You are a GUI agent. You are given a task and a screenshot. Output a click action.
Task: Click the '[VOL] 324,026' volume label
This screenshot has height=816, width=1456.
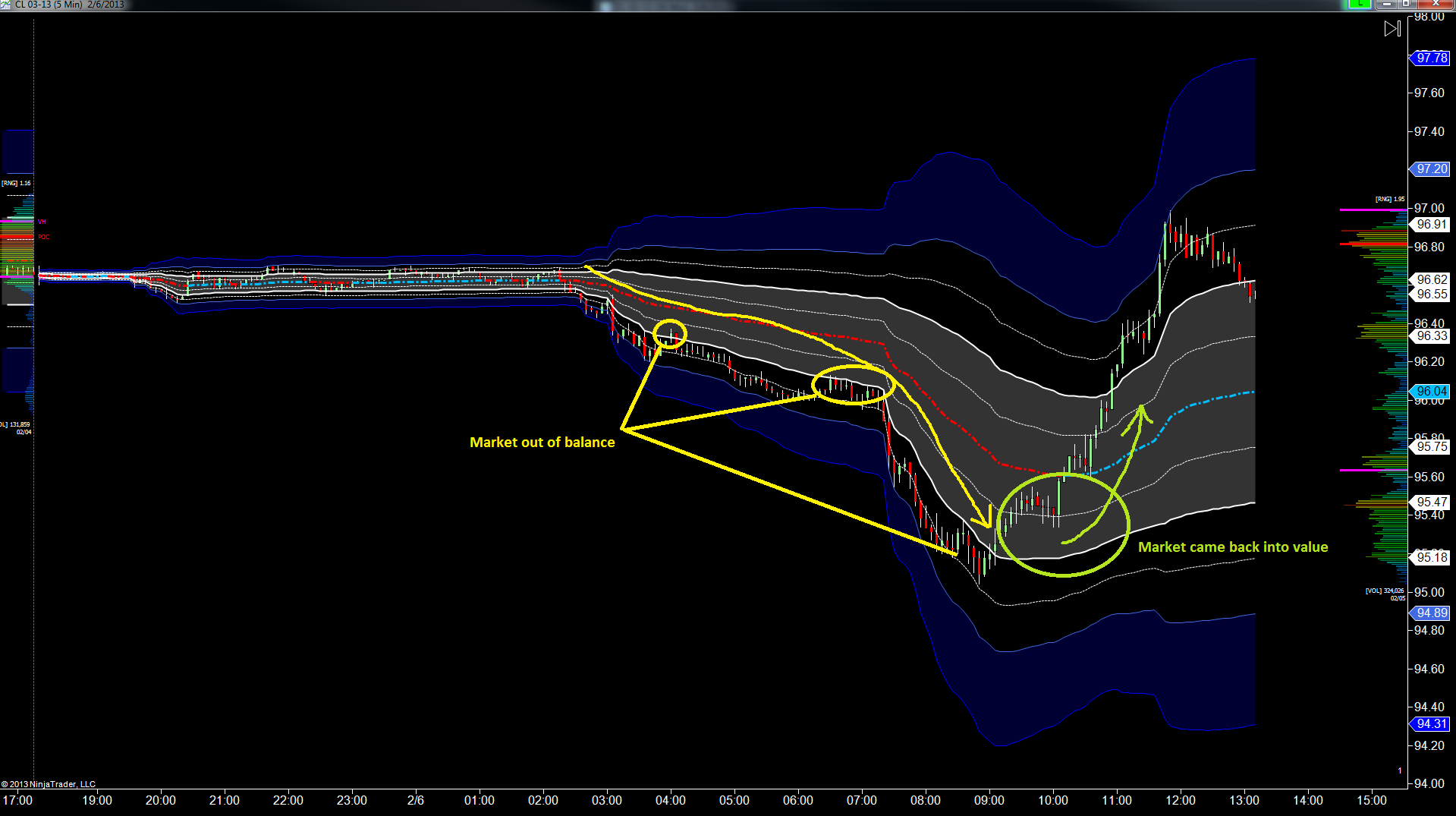pyautogui.click(x=1385, y=590)
